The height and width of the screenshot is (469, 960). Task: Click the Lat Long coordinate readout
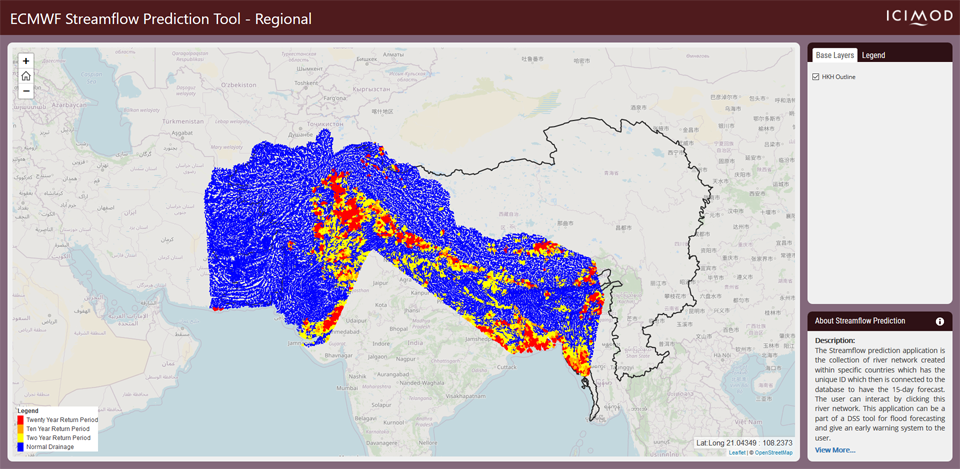pos(745,442)
